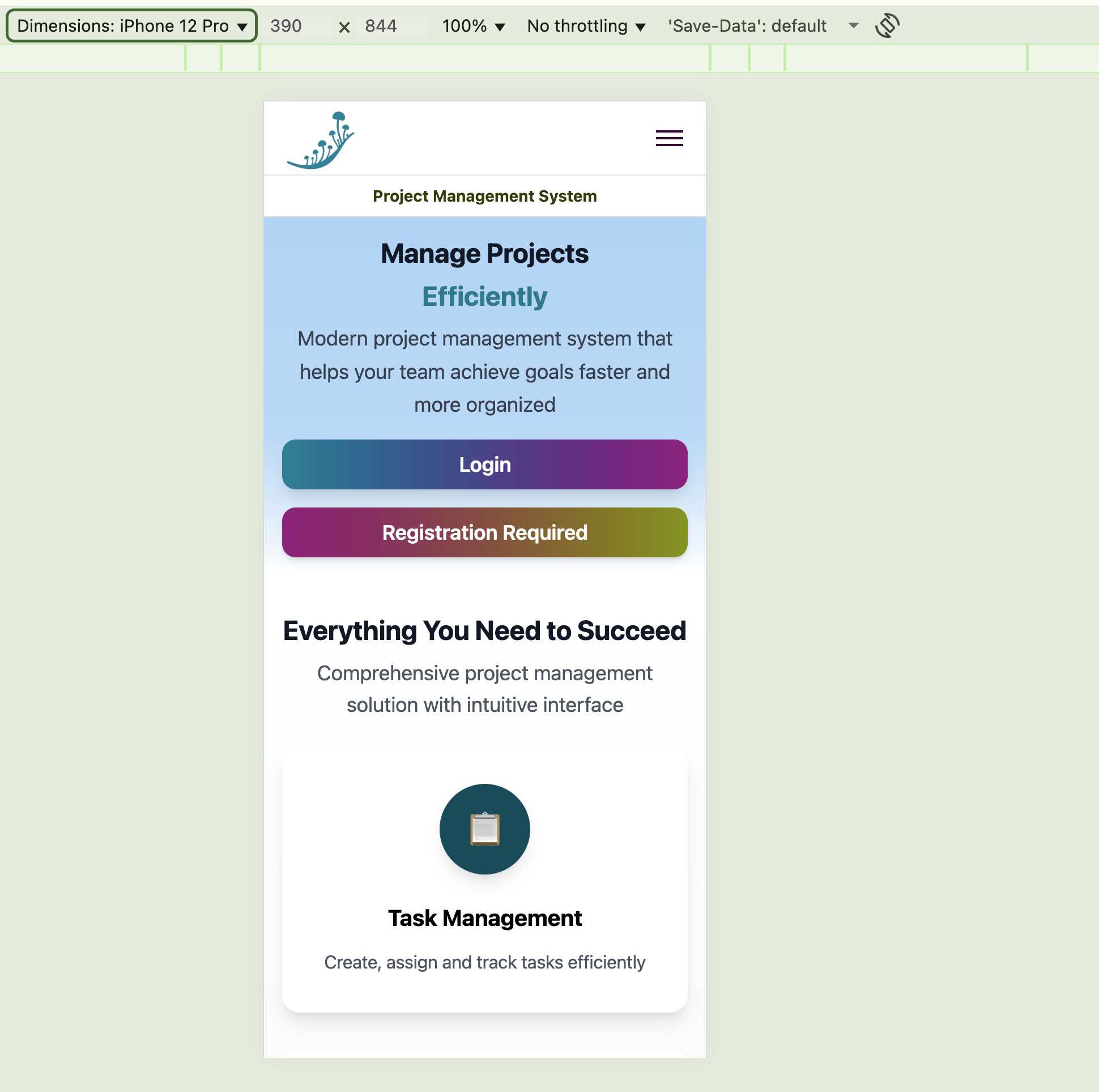Click the media query breakpoint bar
The height and width of the screenshot is (1092, 1099).
(485, 58)
